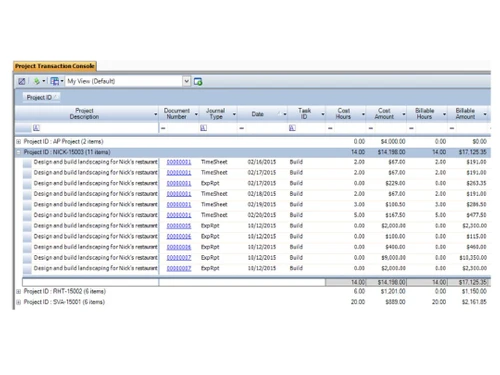Click the Cost Amount filter equals operator
500x375 pixels.
pyautogui.click(x=371, y=128)
